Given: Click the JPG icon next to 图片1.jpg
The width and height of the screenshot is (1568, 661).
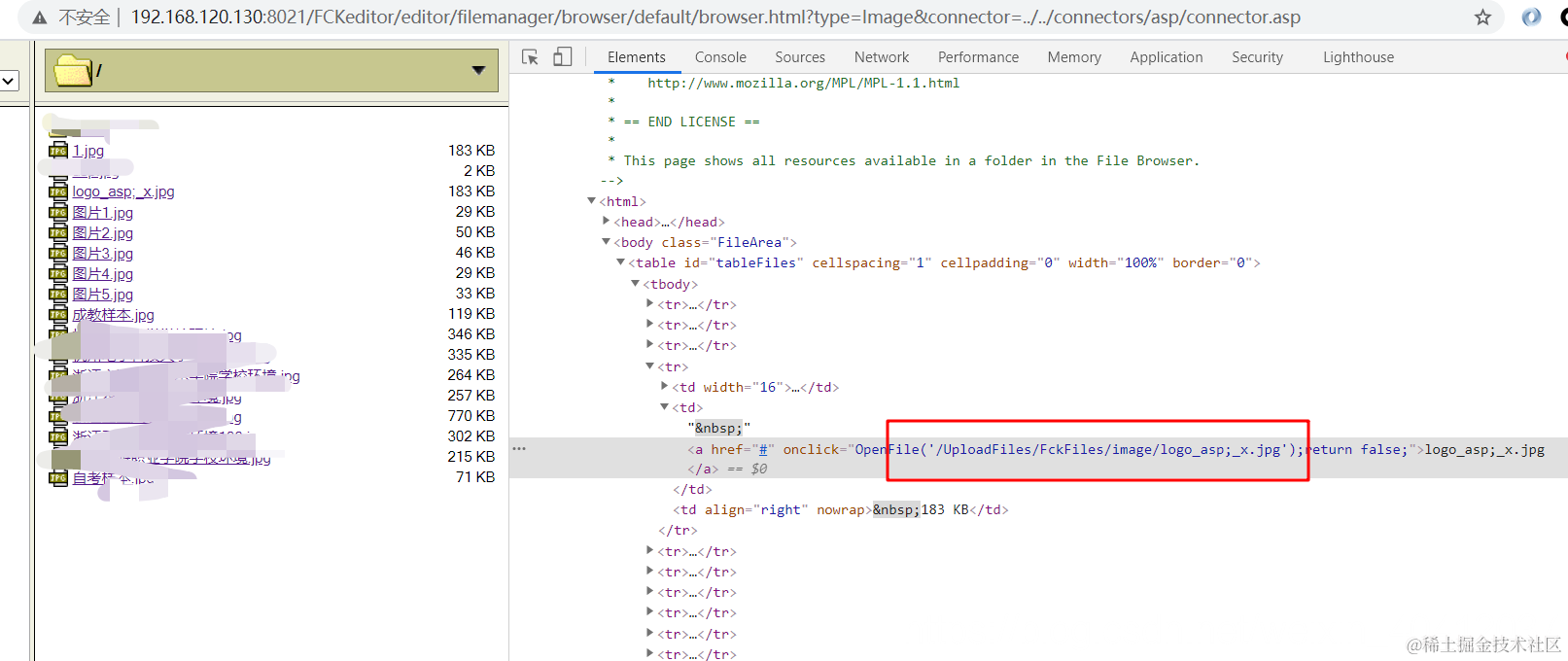Looking at the screenshot, I should tap(58, 212).
